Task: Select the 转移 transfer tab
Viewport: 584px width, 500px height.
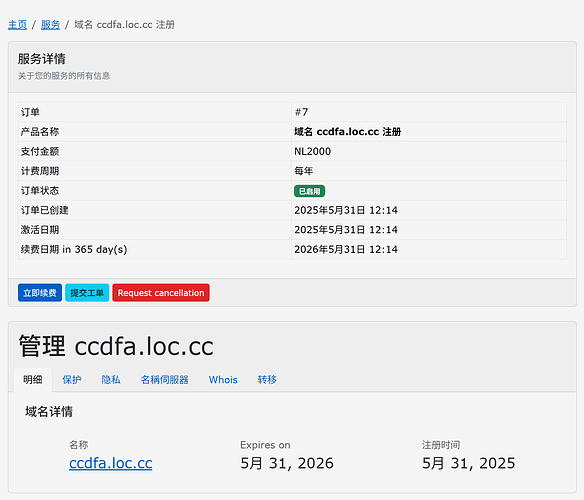Action: (x=267, y=380)
